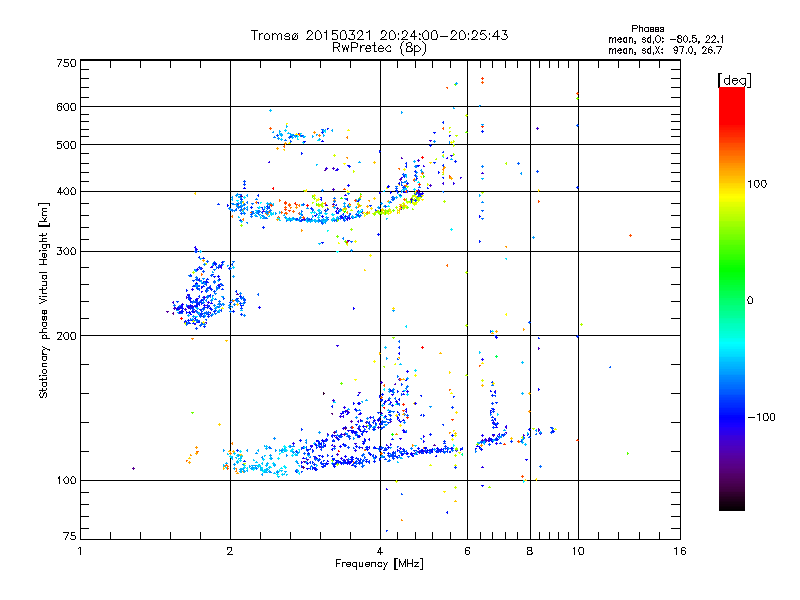The image size is (800, 600).
Task: Click the height axis "100" tick label
Action: coord(66,481)
